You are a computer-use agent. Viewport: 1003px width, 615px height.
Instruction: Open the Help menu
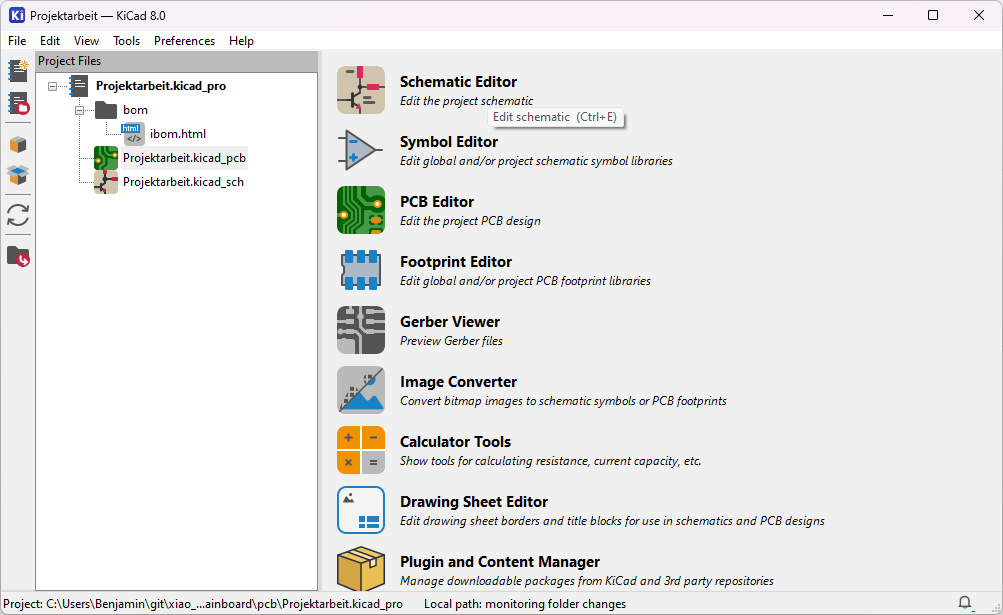241,41
